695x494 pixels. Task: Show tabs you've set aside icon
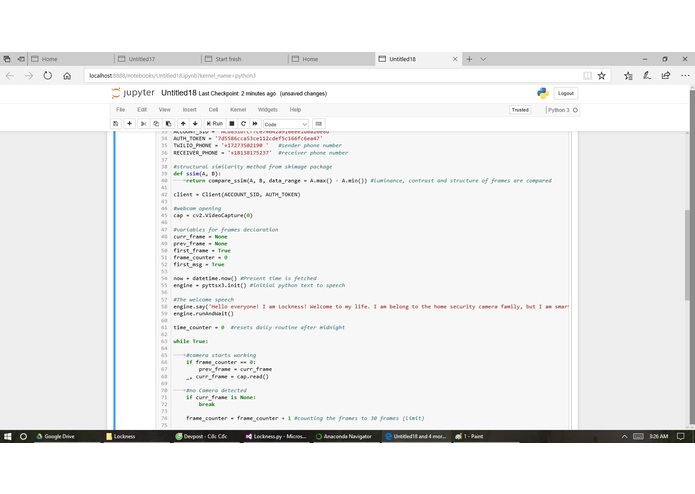7,59
